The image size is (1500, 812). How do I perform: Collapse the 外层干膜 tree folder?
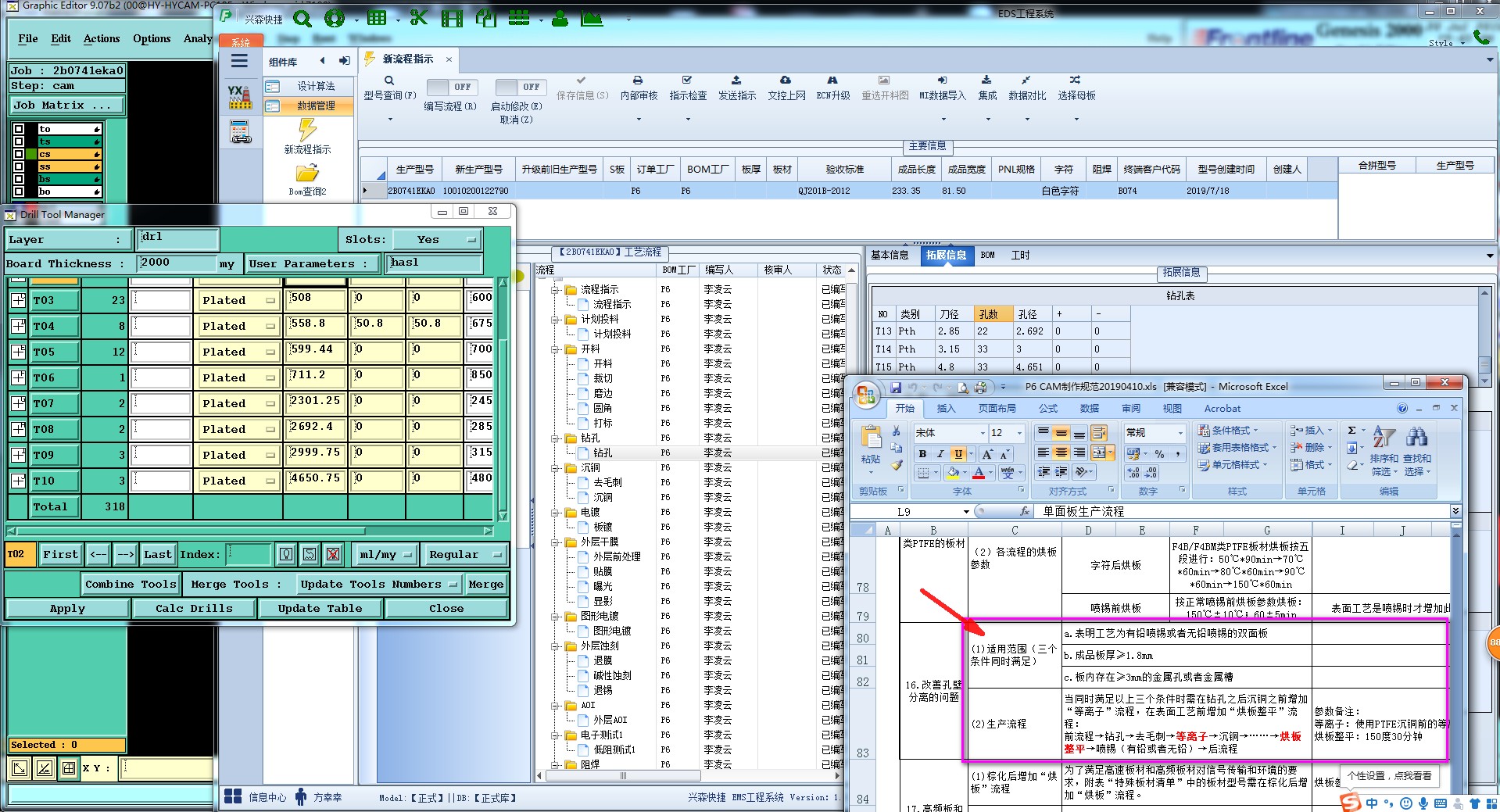tap(556, 542)
